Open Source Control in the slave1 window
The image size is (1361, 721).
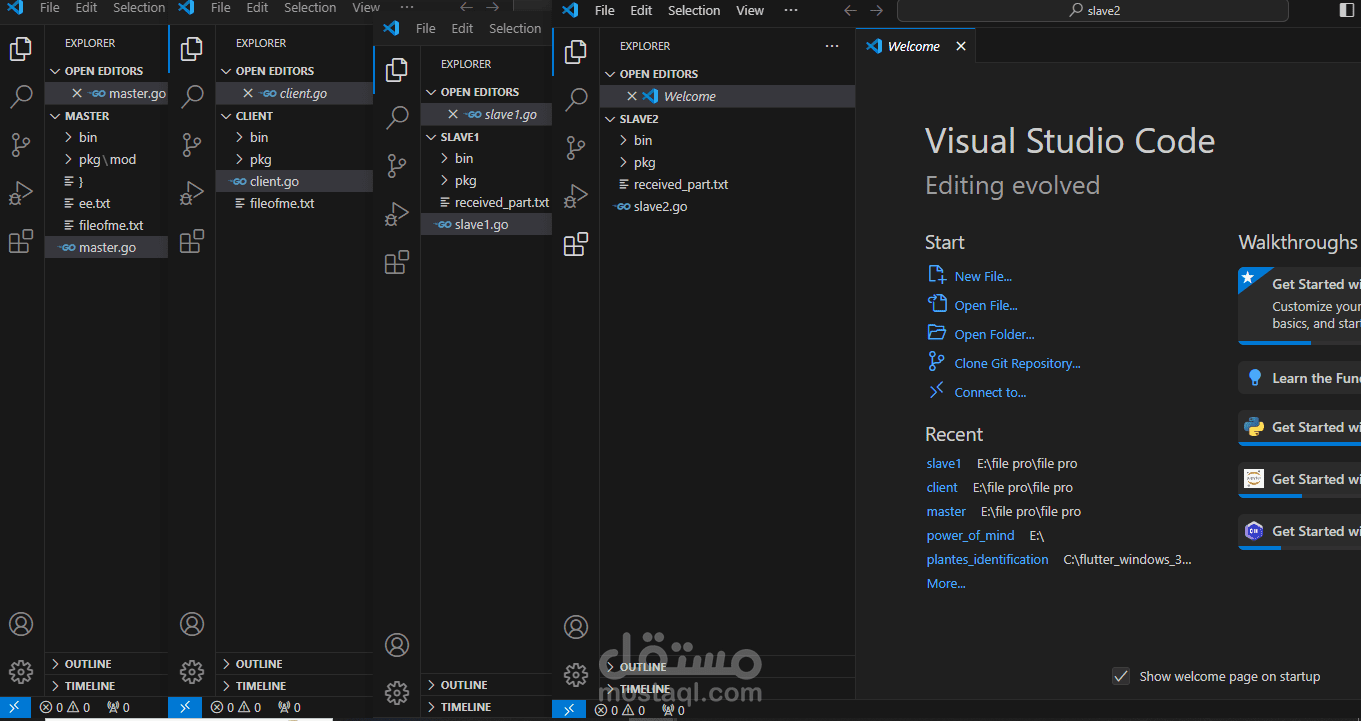397,166
